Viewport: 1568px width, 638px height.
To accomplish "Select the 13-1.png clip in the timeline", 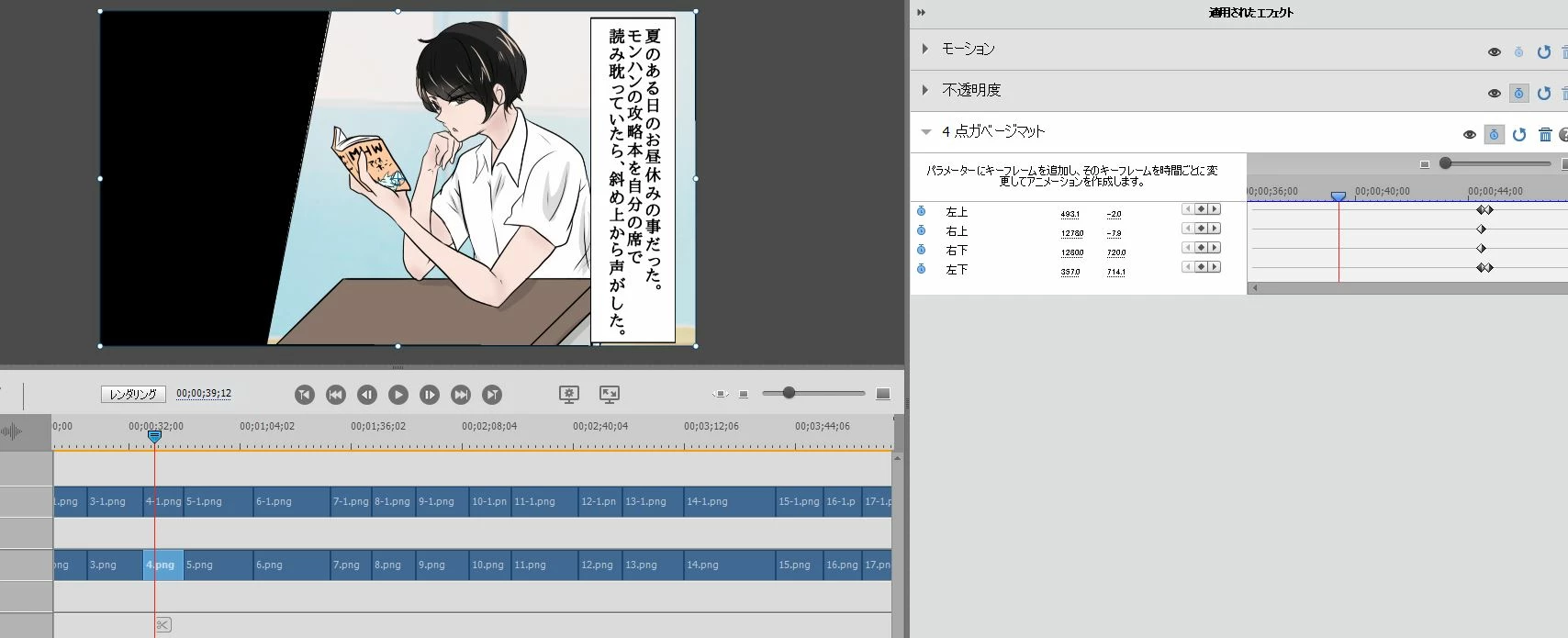I will [654, 501].
